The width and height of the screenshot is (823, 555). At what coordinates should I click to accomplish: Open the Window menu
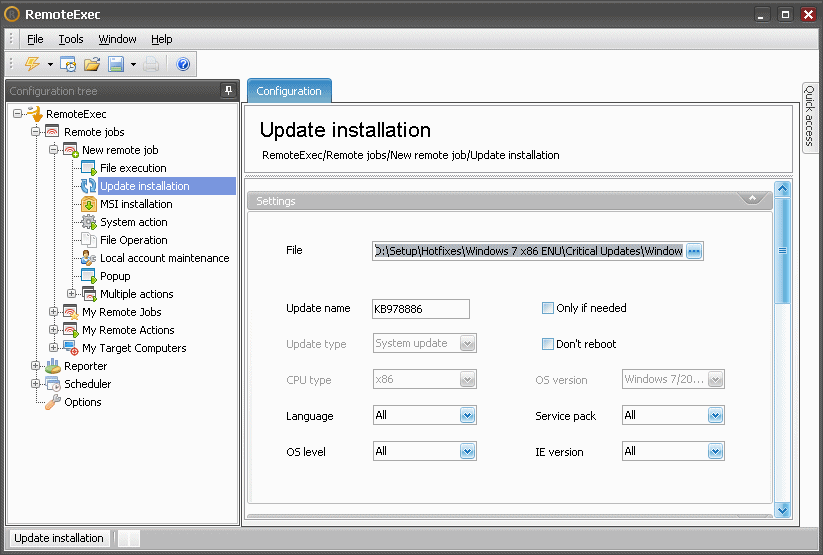click(117, 39)
